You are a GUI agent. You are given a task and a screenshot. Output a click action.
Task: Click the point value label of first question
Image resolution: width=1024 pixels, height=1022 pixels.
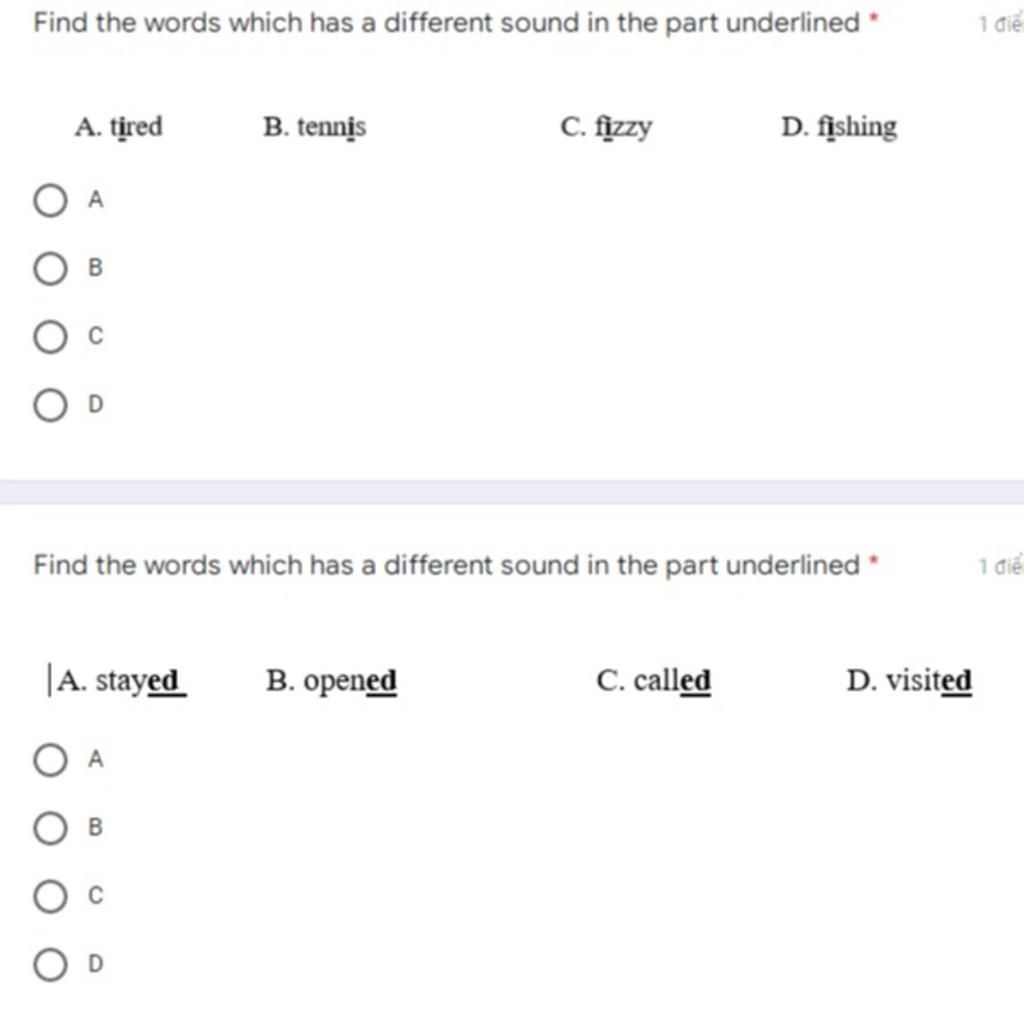click(1000, 25)
